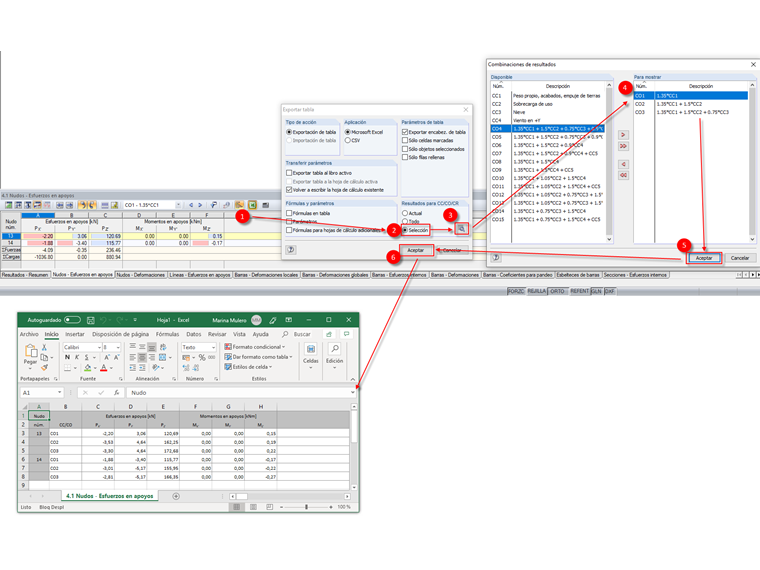The image size is (760, 570).
Task: Select the Actual radio button under Resultados para CC/CO/CR
Action: [405, 213]
